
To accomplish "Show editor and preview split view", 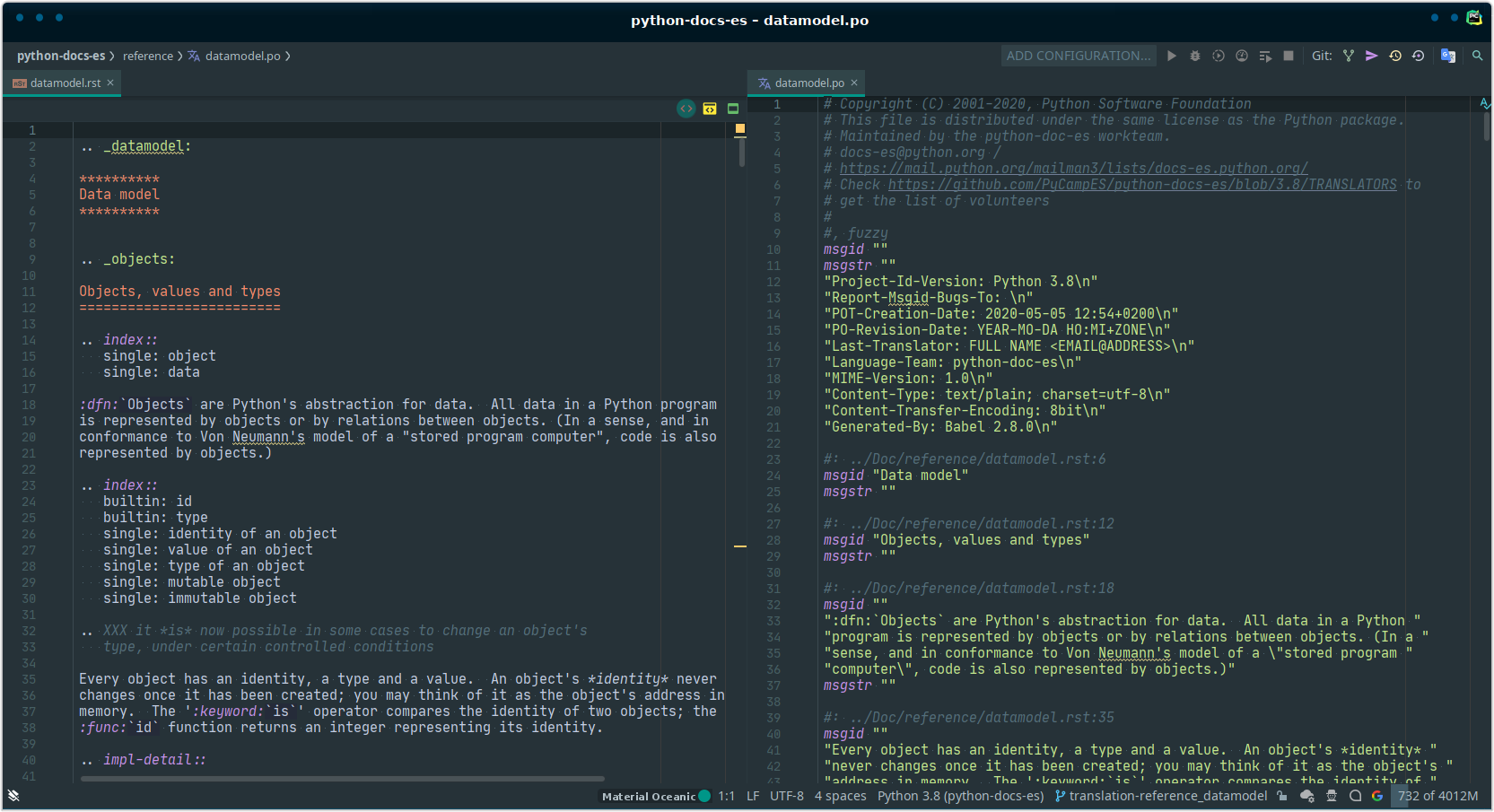I will point(710,109).
